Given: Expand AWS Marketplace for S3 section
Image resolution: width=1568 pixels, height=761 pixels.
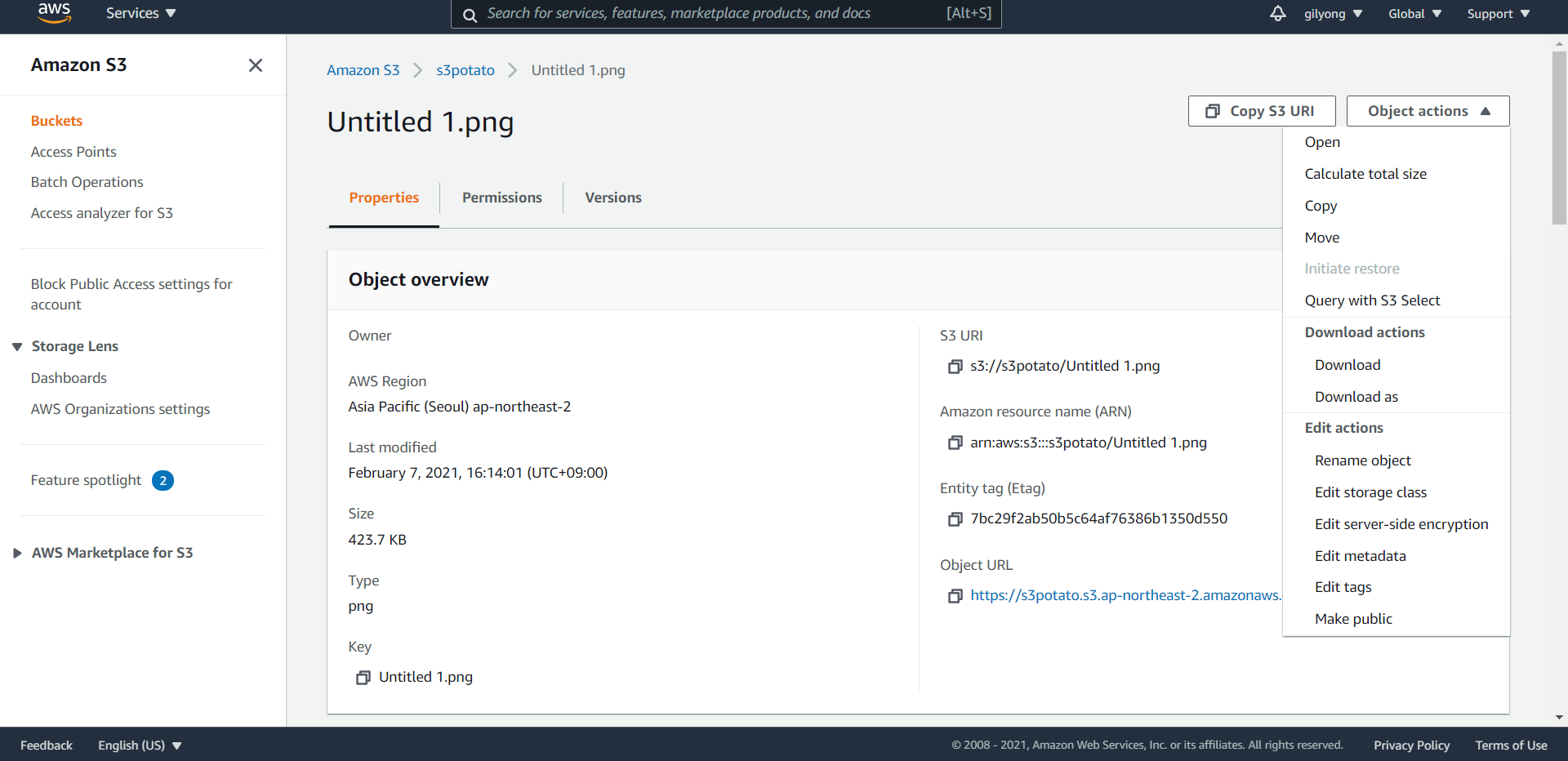Looking at the screenshot, I should click(x=17, y=553).
